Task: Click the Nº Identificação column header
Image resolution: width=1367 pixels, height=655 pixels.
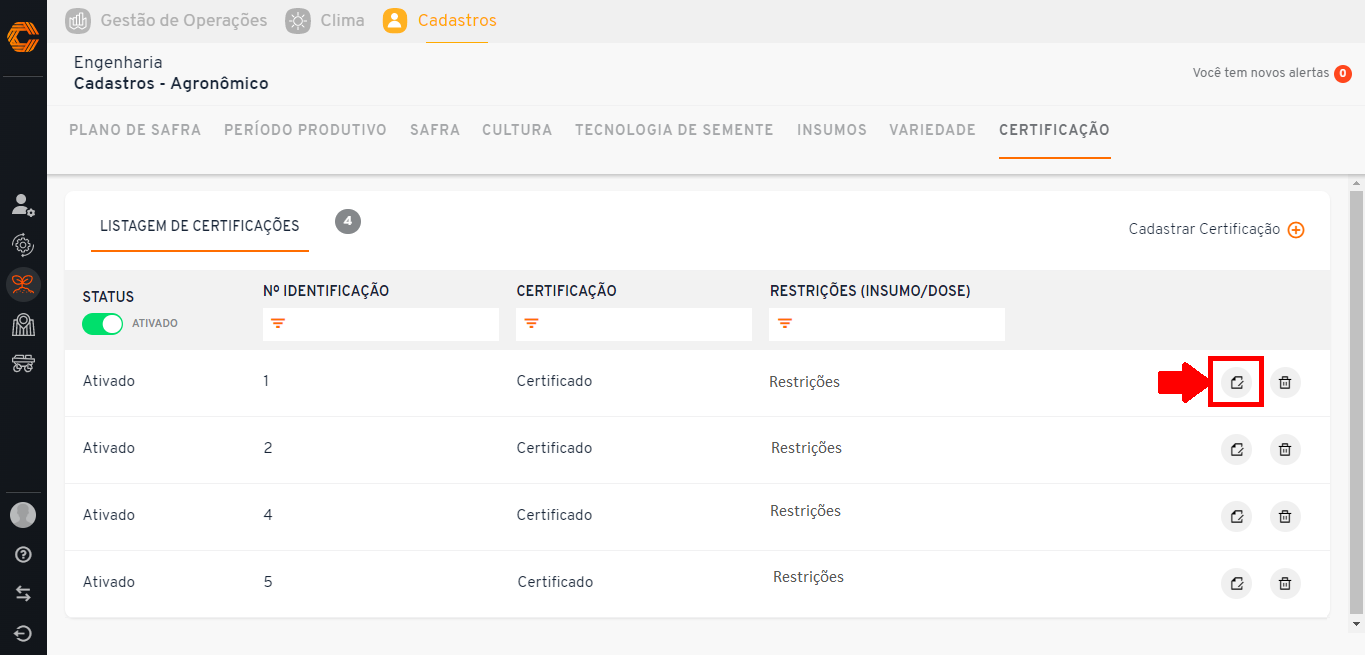Action: point(326,291)
